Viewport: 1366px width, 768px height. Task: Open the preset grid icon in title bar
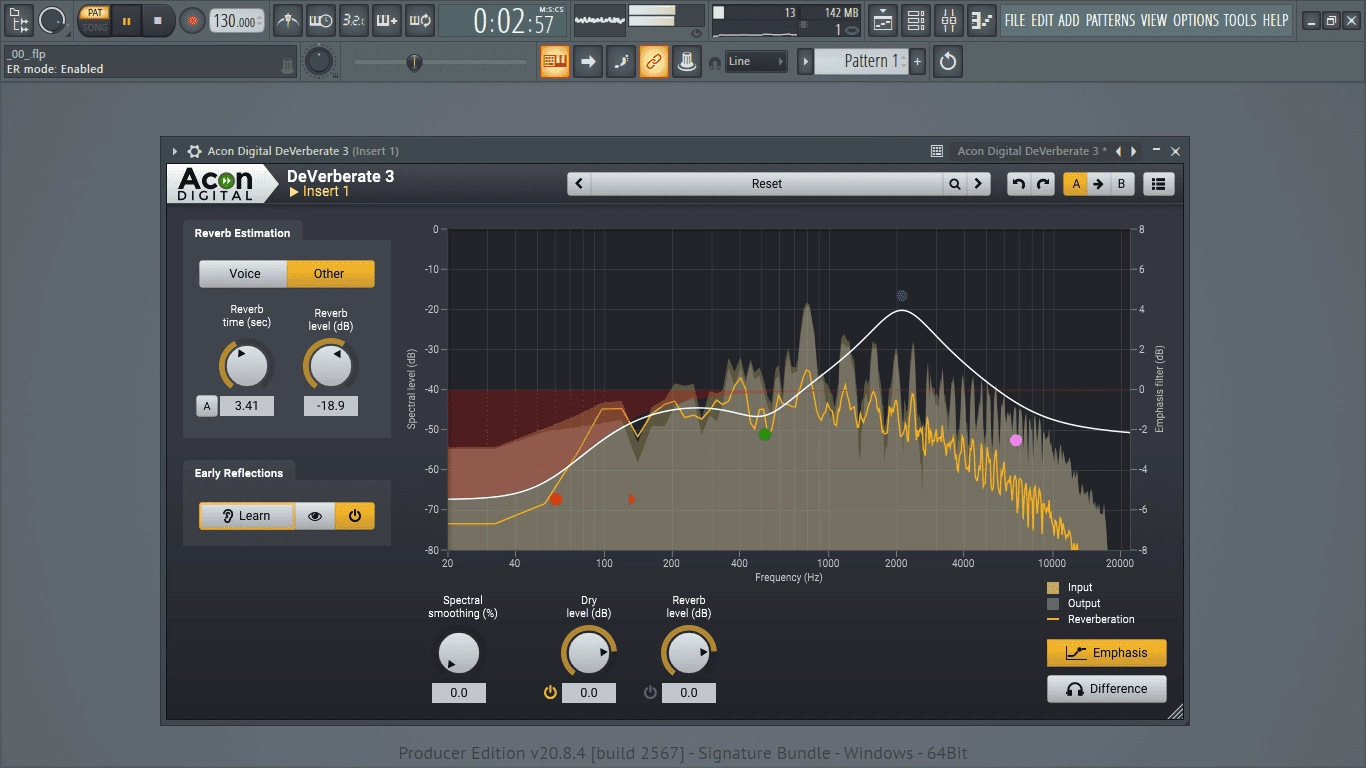[937, 151]
